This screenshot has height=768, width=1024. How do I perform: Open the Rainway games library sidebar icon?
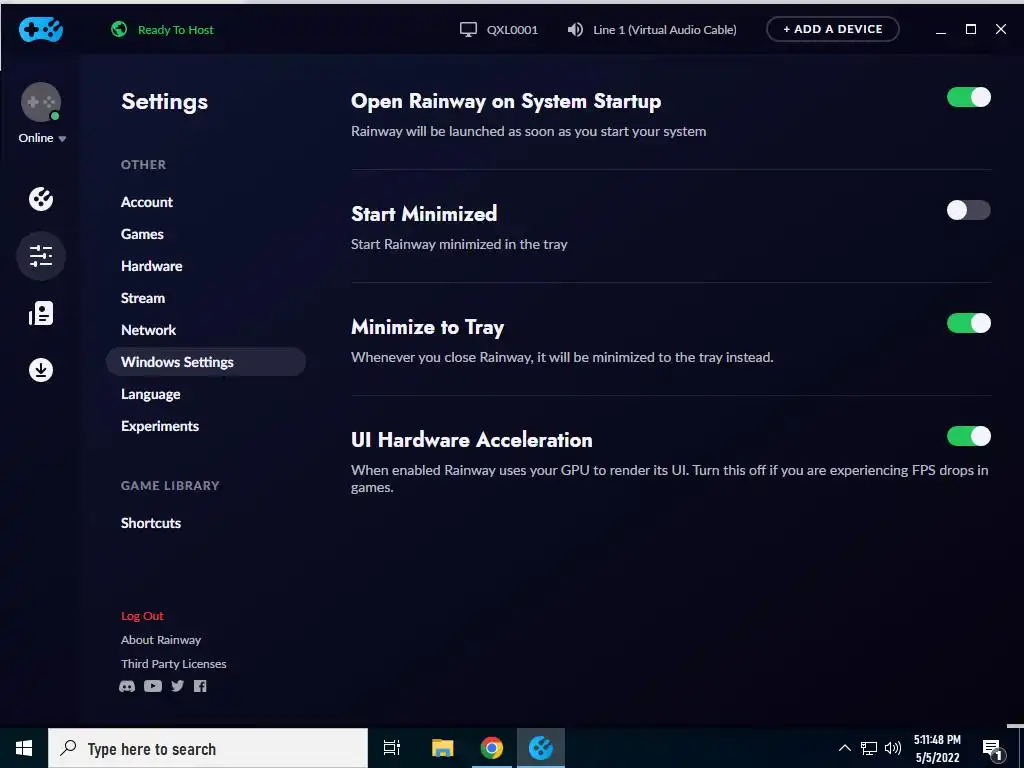(x=41, y=199)
